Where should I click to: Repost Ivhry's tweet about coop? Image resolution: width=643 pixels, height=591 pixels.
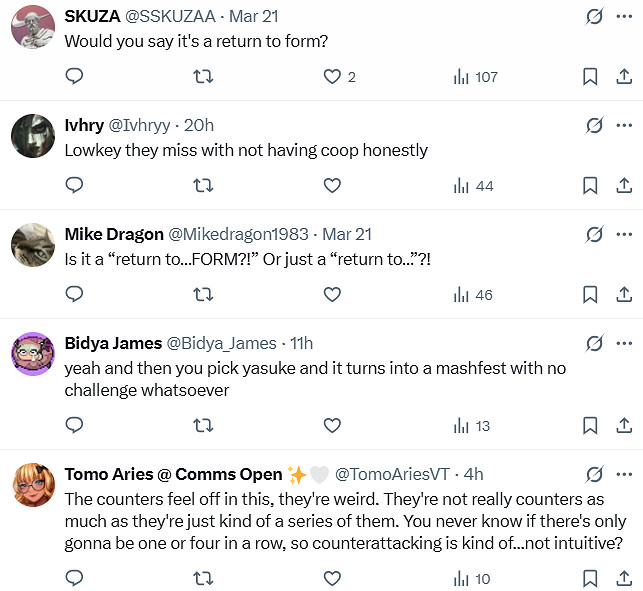[x=203, y=185]
